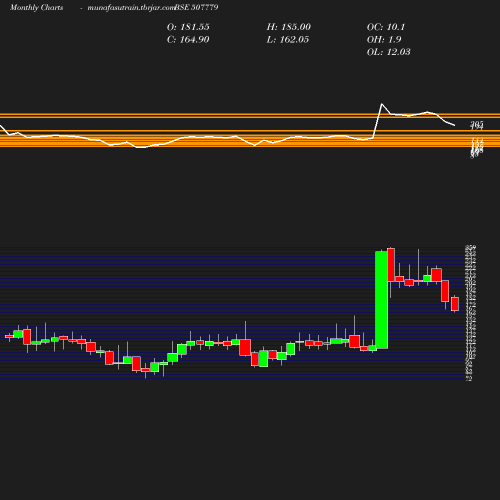
Task: Click the tall green breakout candlestick
Action: pyautogui.click(x=382, y=300)
